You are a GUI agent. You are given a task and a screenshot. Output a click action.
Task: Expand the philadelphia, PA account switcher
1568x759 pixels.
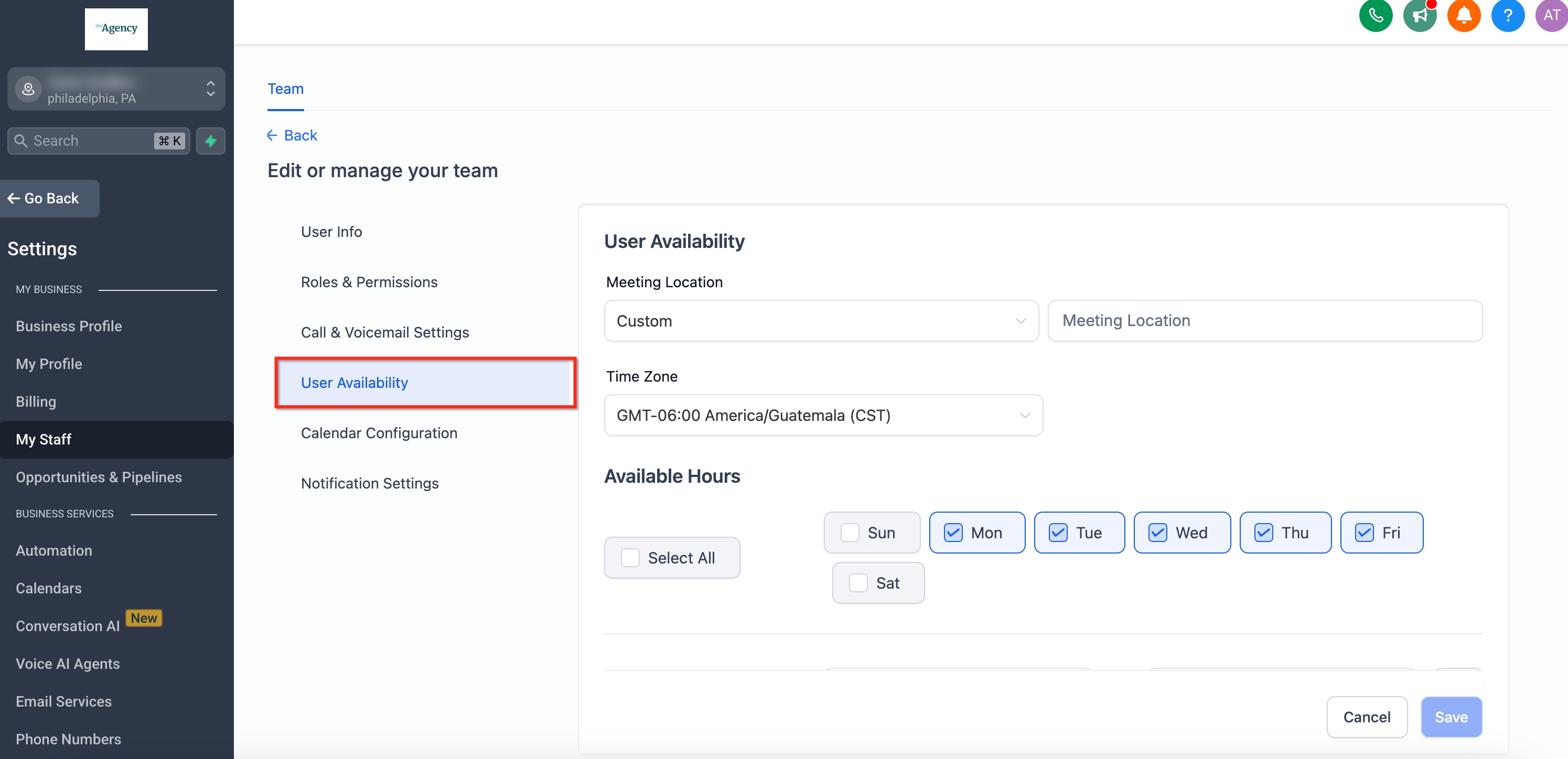click(x=211, y=89)
